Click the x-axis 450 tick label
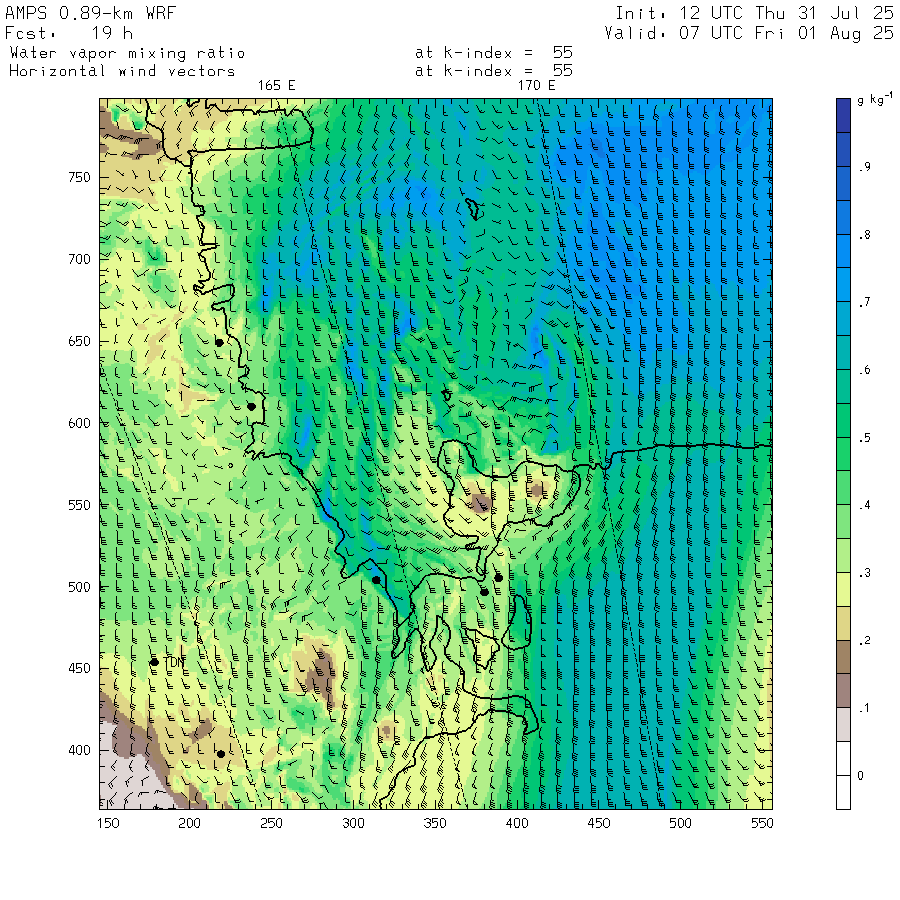The width and height of the screenshot is (900, 900). point(599,823)
